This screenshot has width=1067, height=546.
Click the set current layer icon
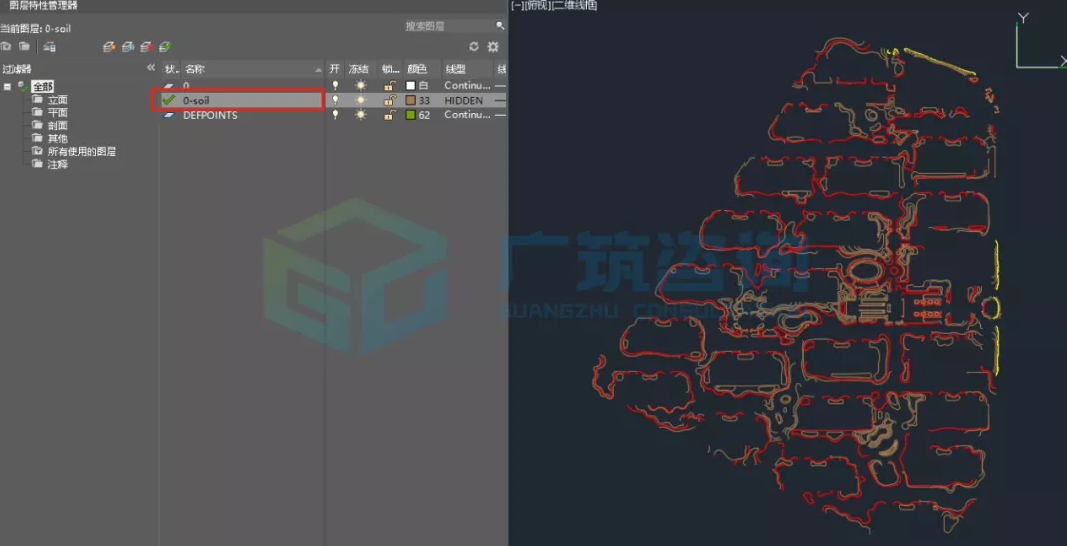[165, 47]
